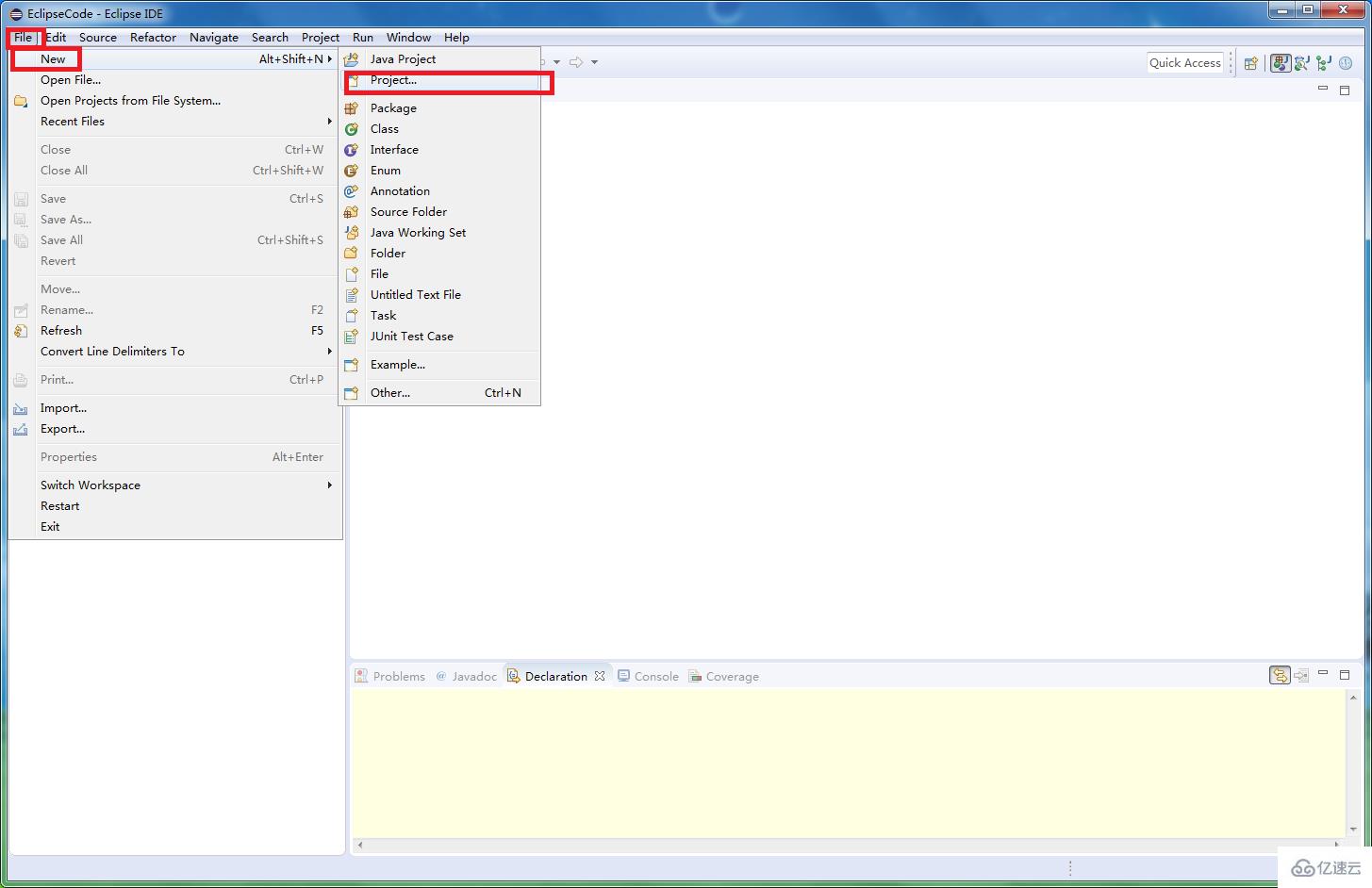This screenshot has width=1372, height=888.
Task: Create a new Task
Action: pos(439,316)
